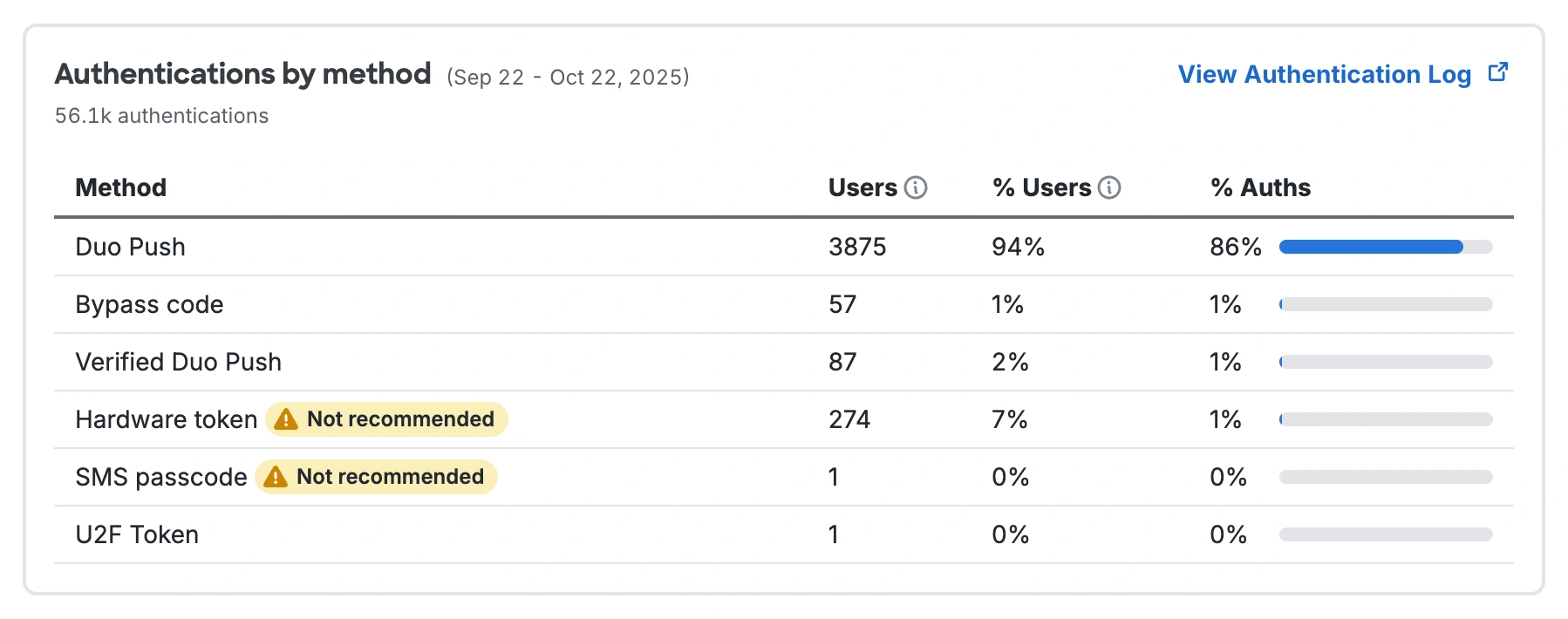Screen dimensions: 1568x619
Task: Click the info icon beside % Users
Action: coord(1109,187)
